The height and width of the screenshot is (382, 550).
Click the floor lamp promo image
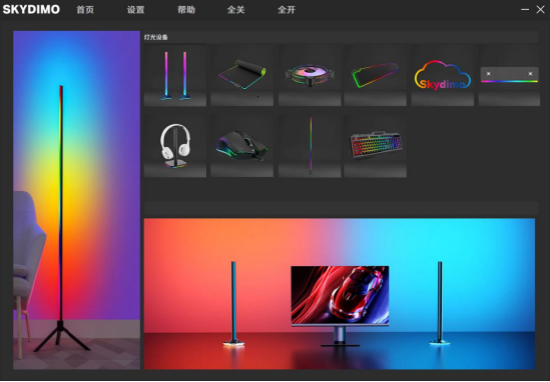(x=76, y=200)
